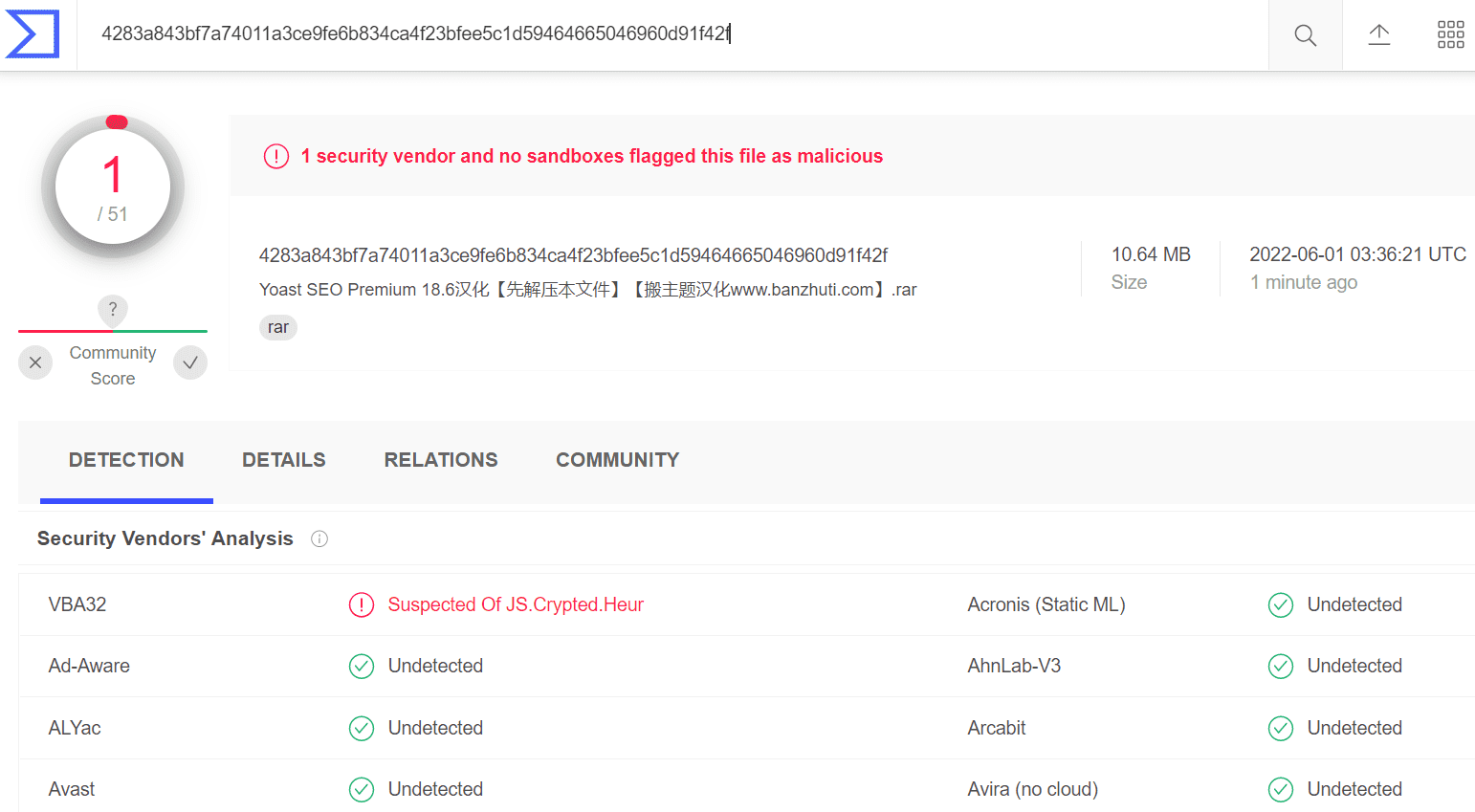1475x812 pixels.
Task: Switch to the DETAILS tab
Action: click(284, 460)
